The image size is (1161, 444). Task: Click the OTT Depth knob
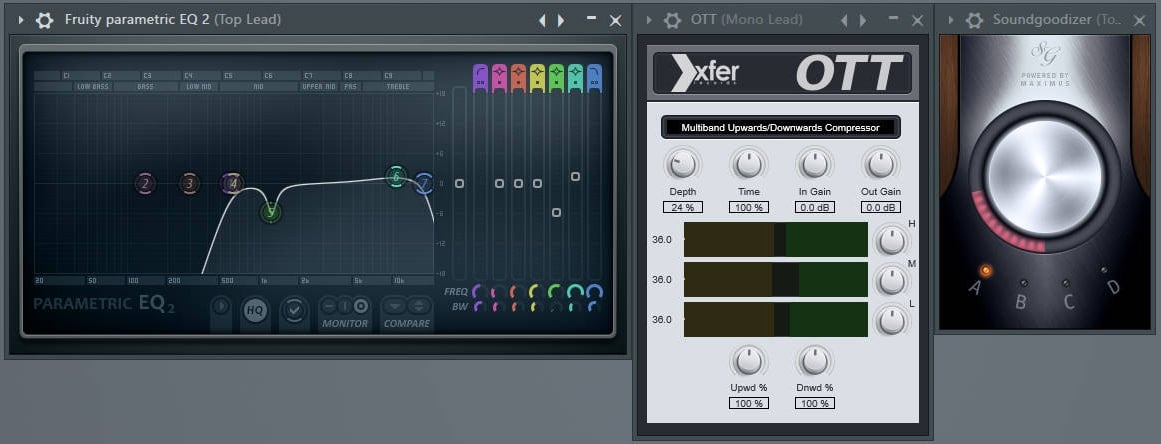tap(683, 164)
